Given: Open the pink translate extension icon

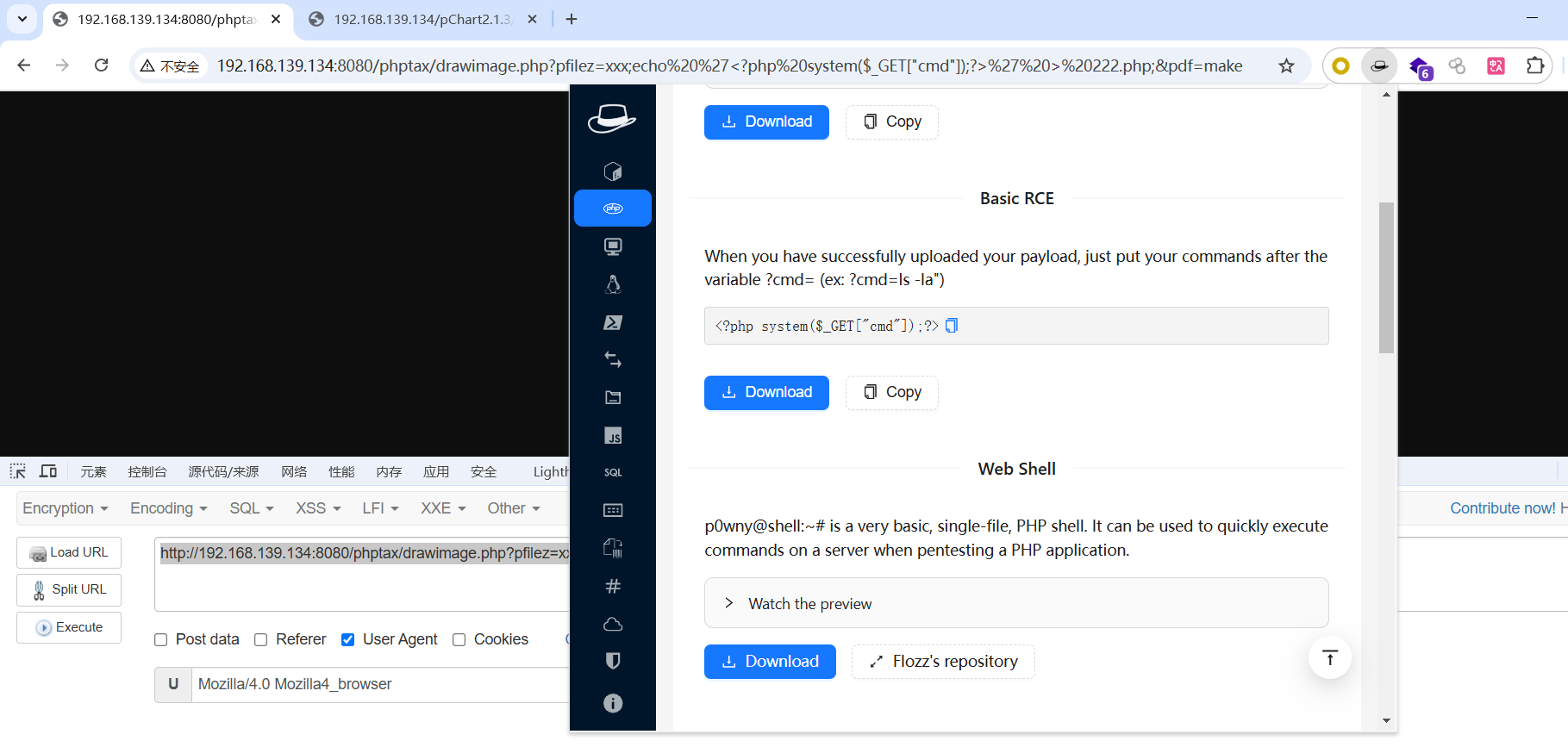Looking at the screenshot, I should point(1496,65).
